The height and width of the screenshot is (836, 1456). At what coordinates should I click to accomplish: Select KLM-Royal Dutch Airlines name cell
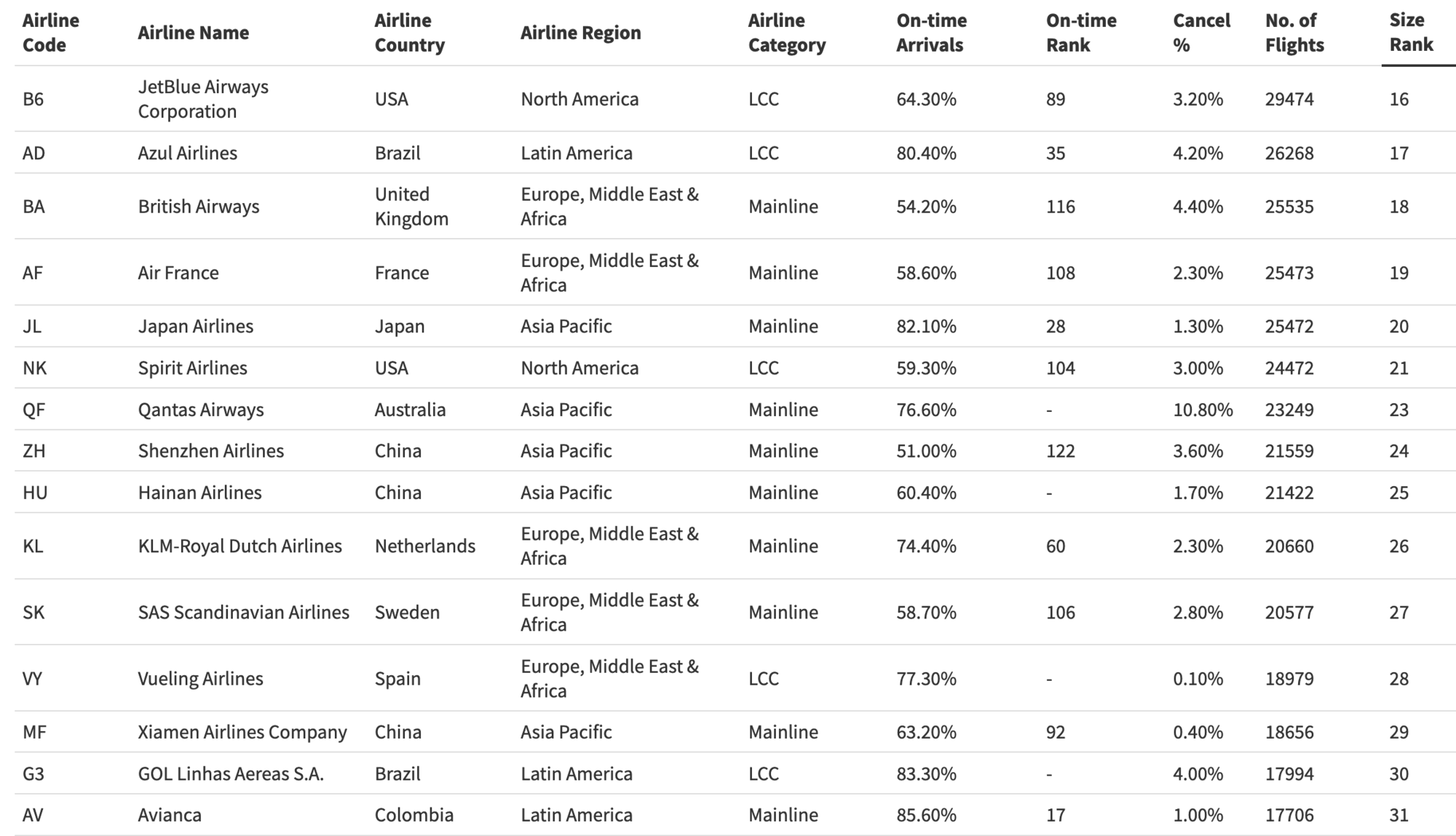pyautogui.click(x=240, y=546)
